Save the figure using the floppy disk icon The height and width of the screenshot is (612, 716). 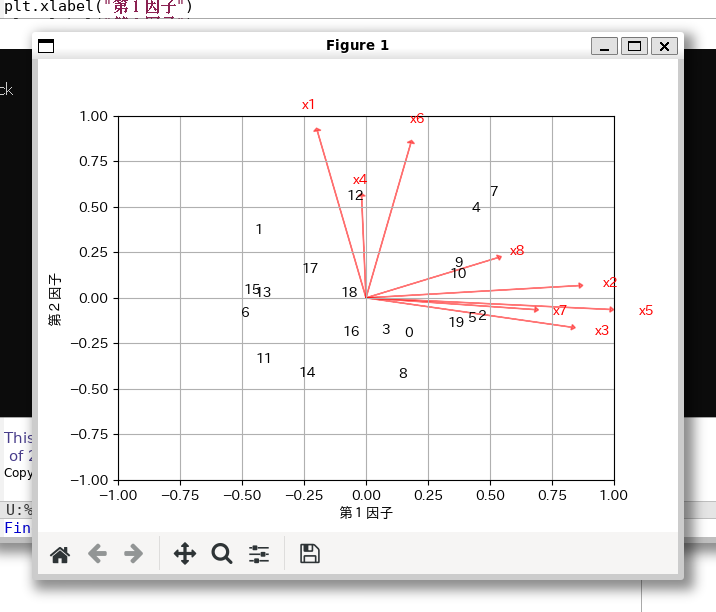[310, 554]
